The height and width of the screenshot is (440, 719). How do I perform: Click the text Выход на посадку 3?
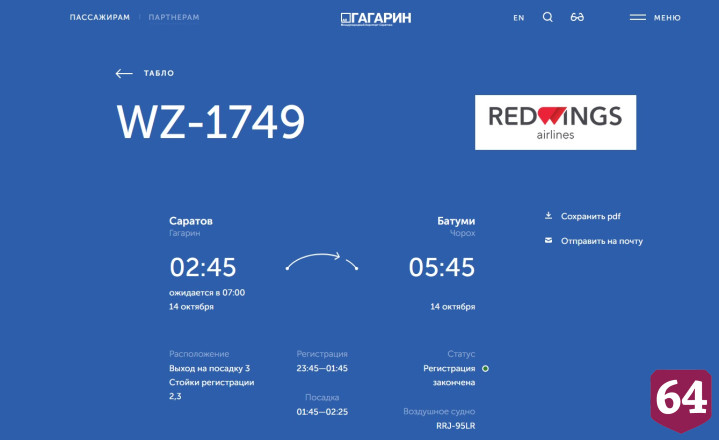coord(209,368)
